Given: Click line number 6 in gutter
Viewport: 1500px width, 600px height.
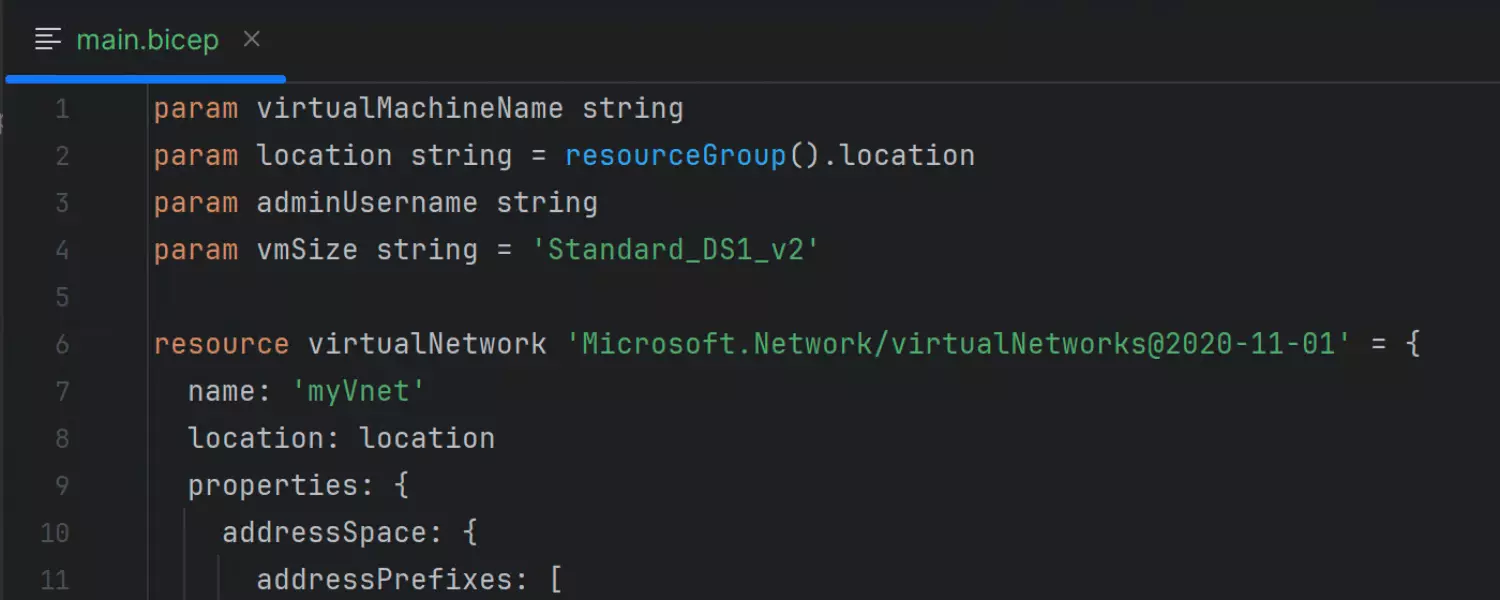Looking at the screenshot, I should tap(62, 345).
